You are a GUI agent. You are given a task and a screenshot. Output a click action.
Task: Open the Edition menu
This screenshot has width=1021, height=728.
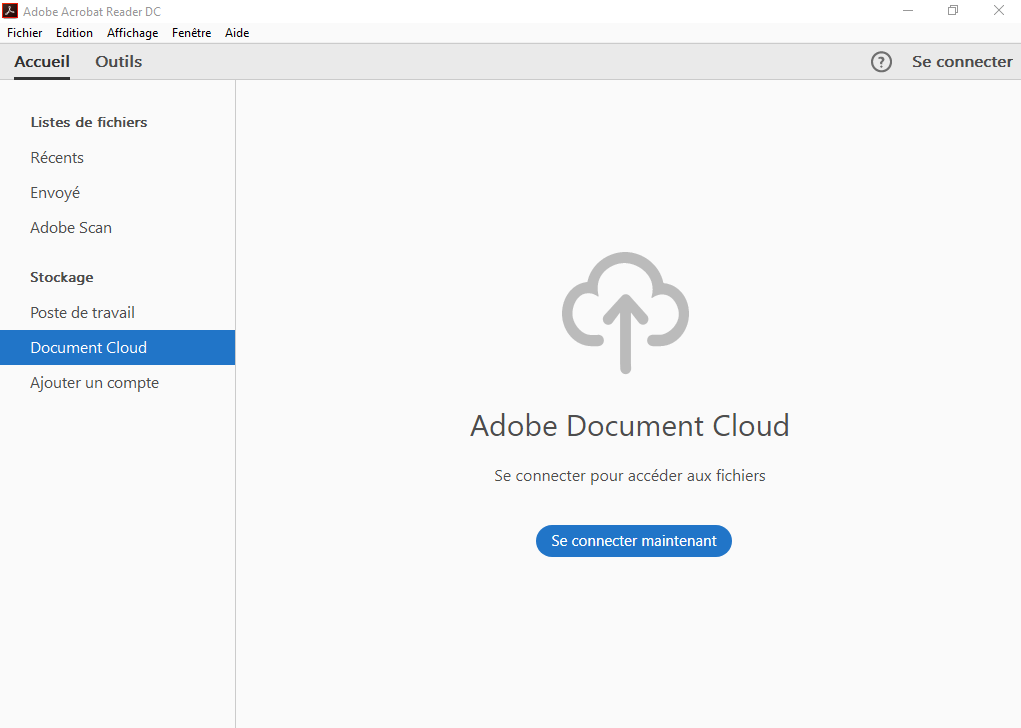click(x=74, y=33)
